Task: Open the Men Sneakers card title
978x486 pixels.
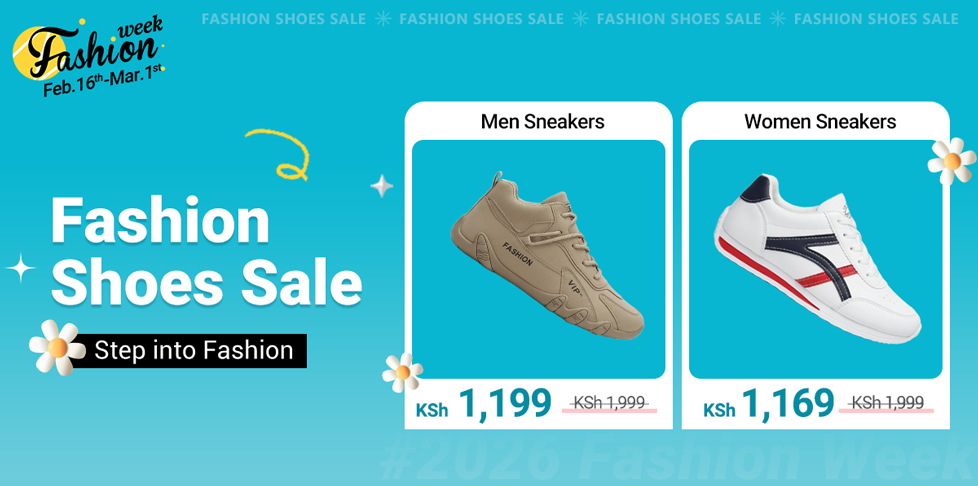Action: (542, 122)
